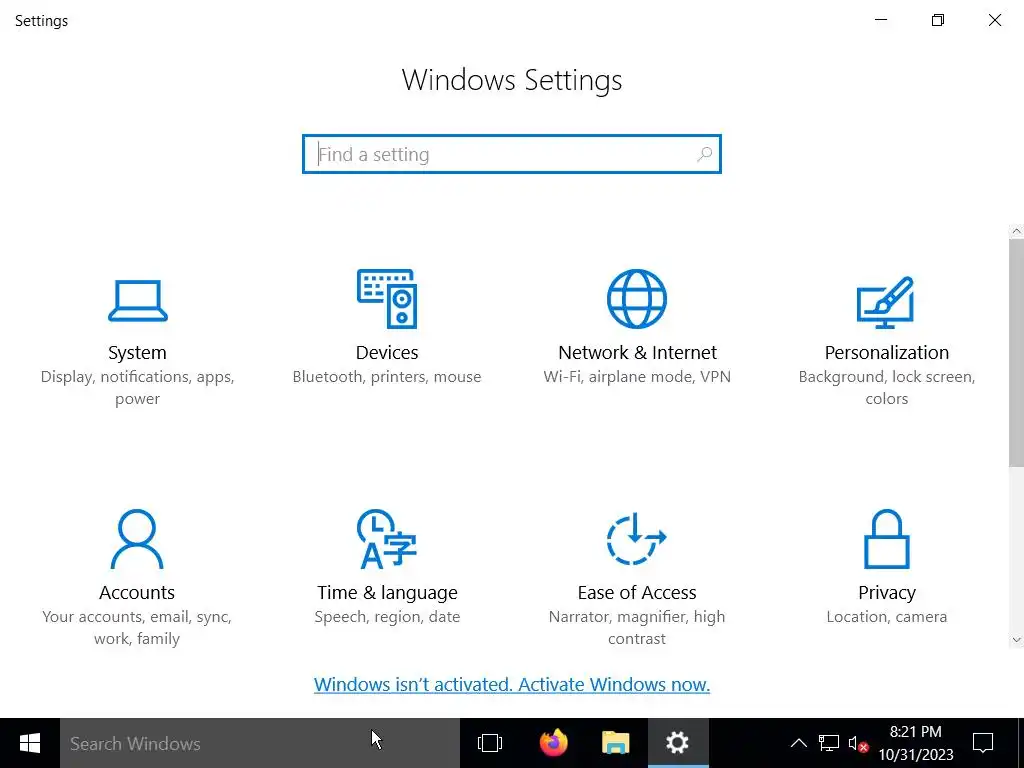The image size is (1024, 768).
Task: Open the Accounts person icon
Action: click(137, 539)
